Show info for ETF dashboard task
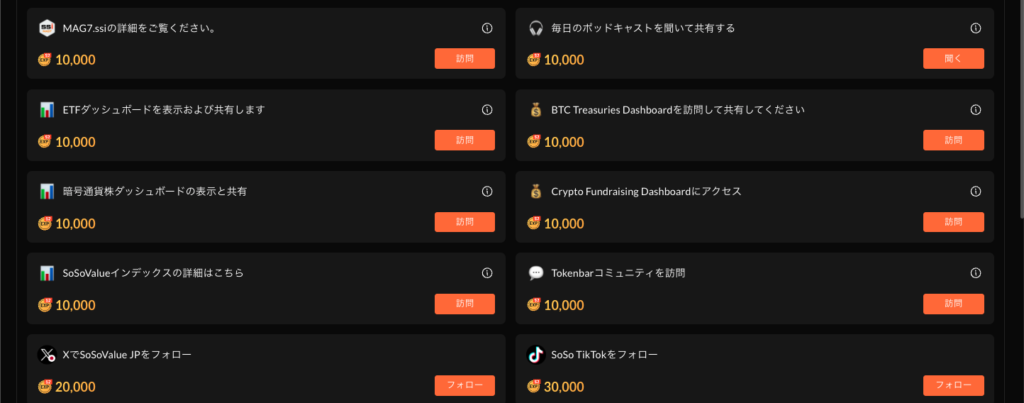 tap(487, 110)
